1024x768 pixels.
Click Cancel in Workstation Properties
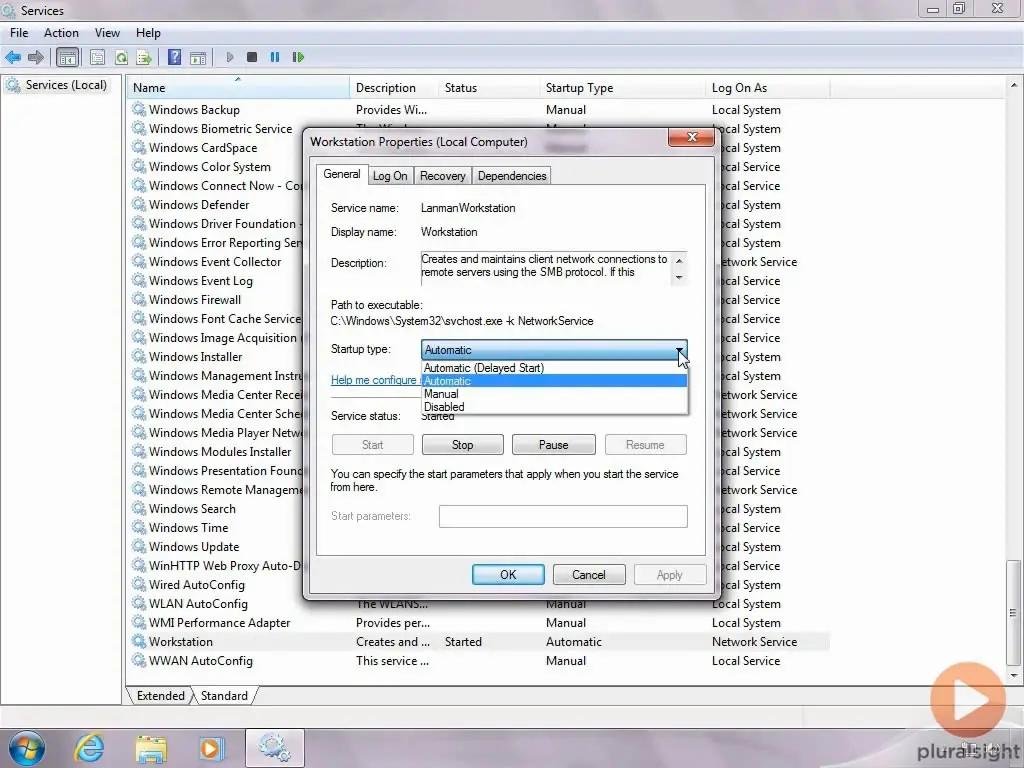point(588,575)
